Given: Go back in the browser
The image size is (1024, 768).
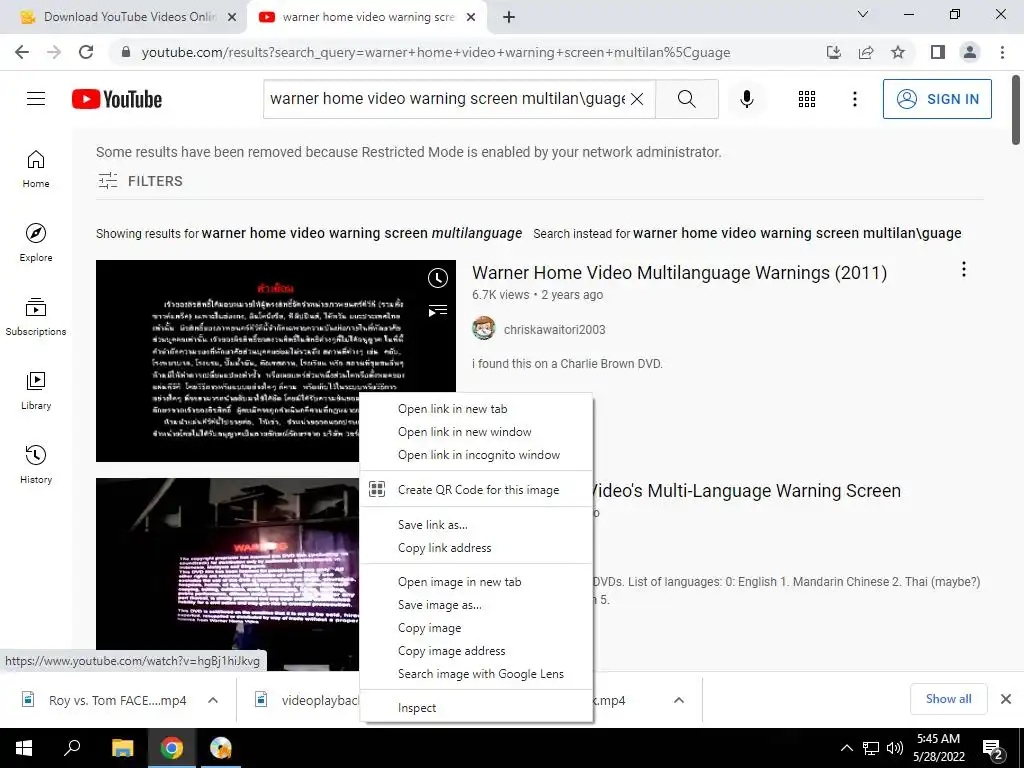Looking at the screenshot, I should tap(22, 52).
